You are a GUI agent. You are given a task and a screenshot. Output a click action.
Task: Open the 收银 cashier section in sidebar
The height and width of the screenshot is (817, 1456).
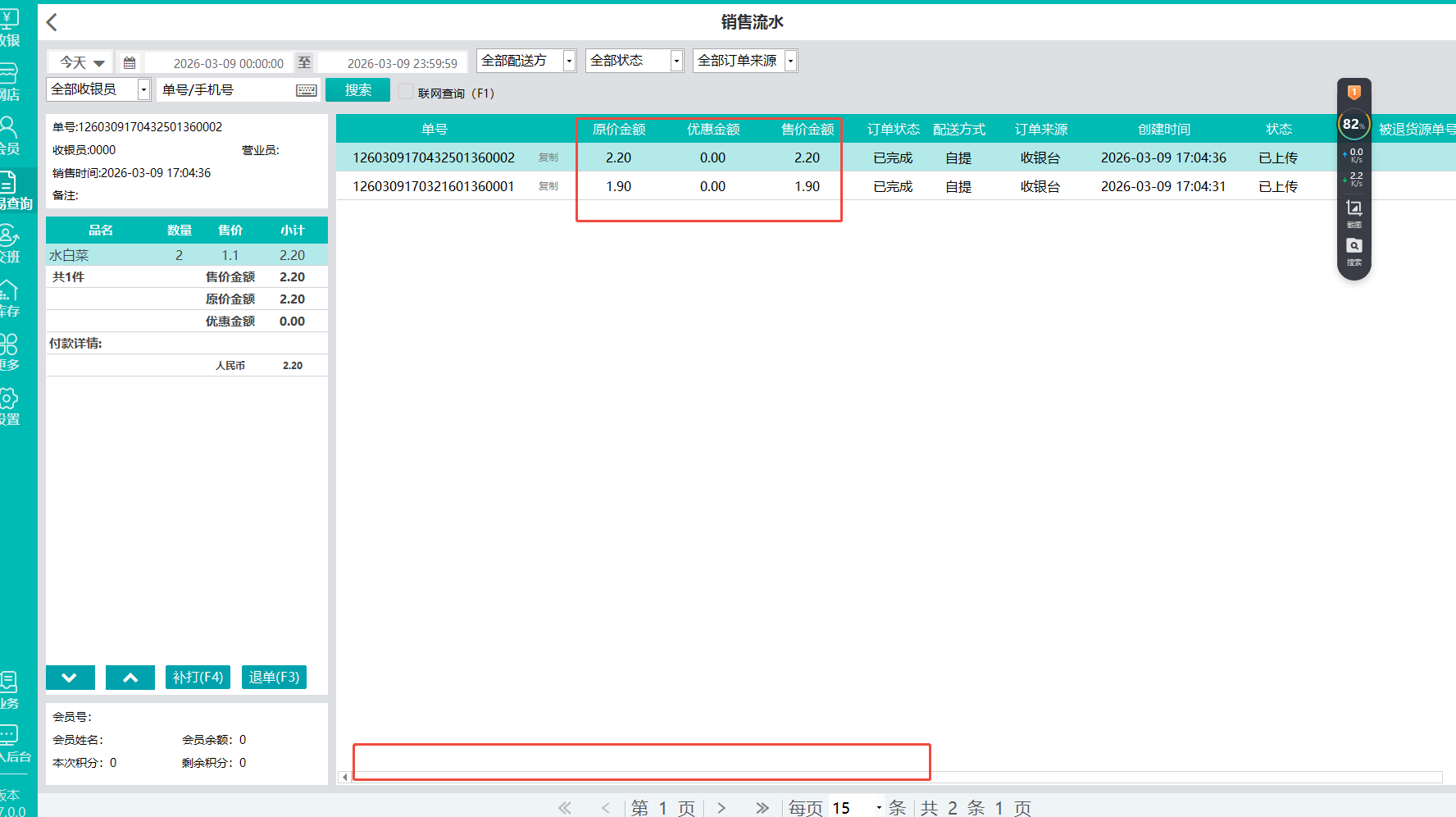[10, 27]
